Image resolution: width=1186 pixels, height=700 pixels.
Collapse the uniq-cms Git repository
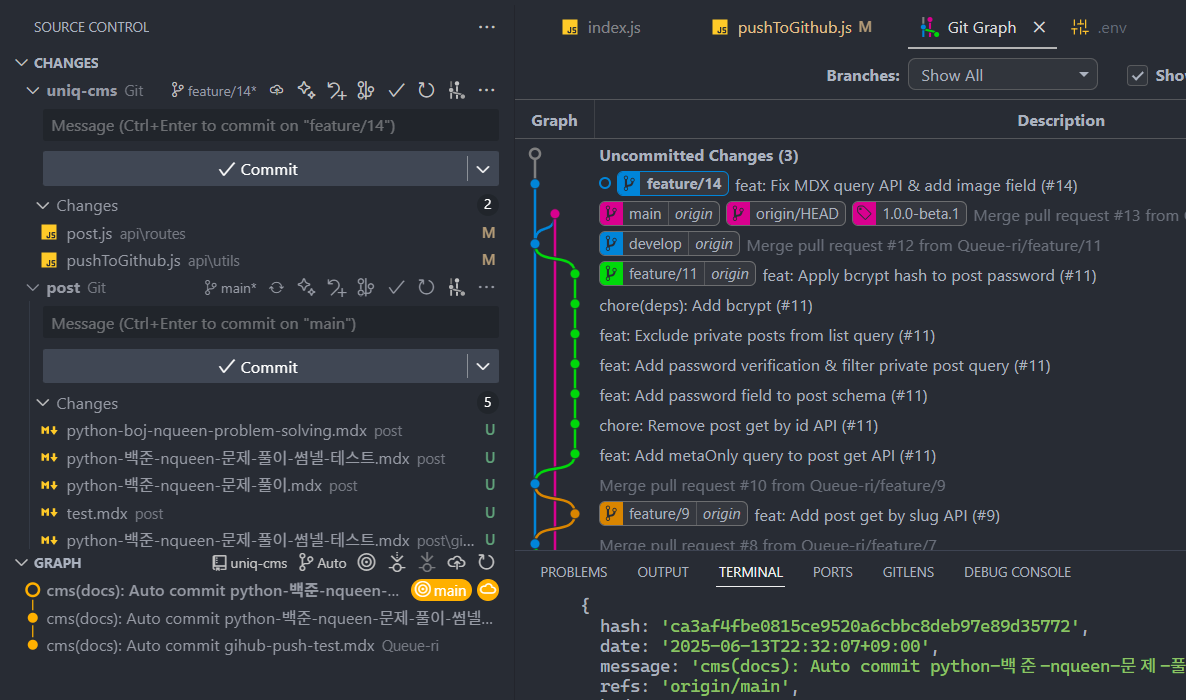[x=33, y=91]
